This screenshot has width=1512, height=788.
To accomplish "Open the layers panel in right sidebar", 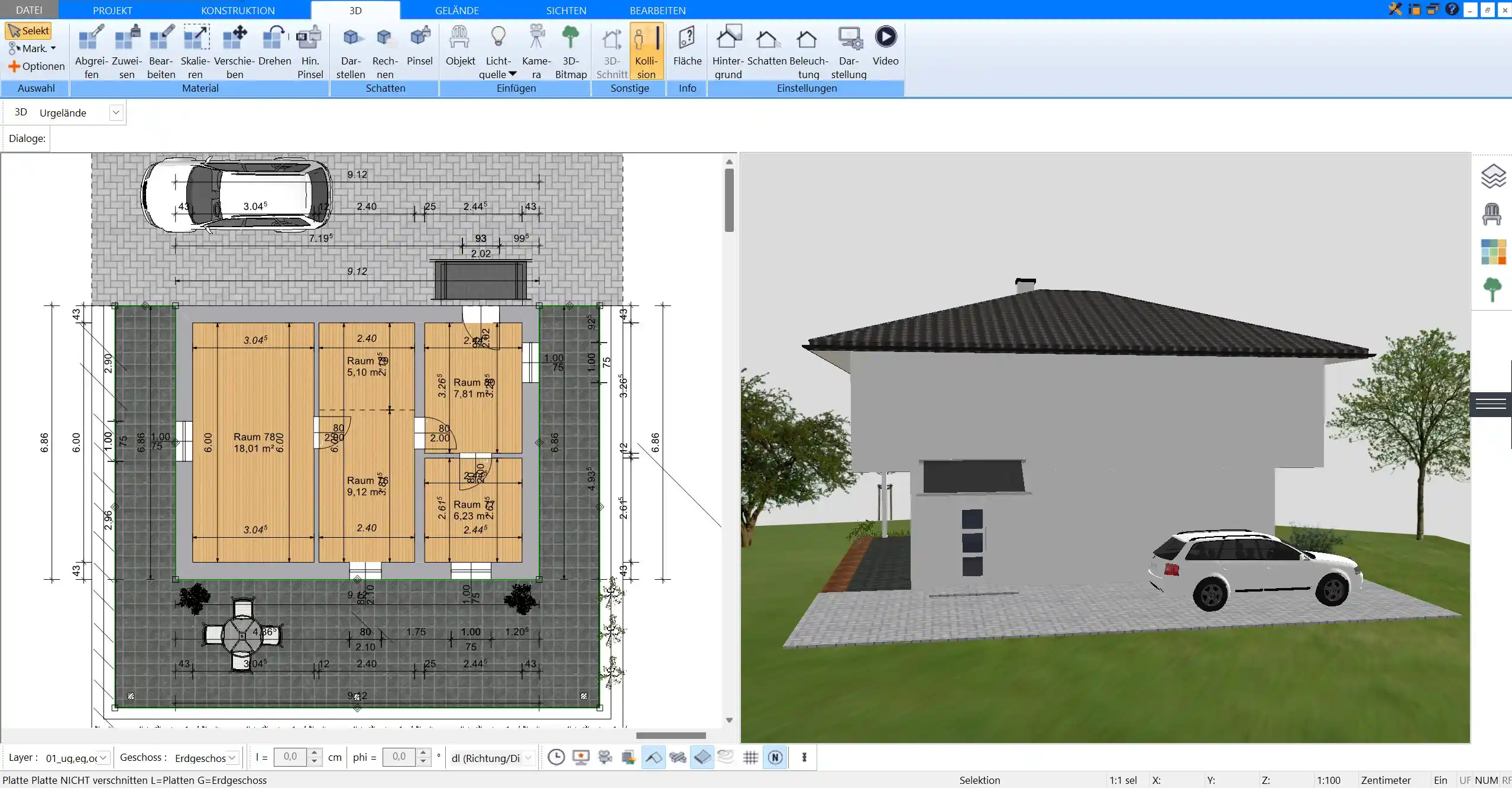I will click(x=1492, y=176).
